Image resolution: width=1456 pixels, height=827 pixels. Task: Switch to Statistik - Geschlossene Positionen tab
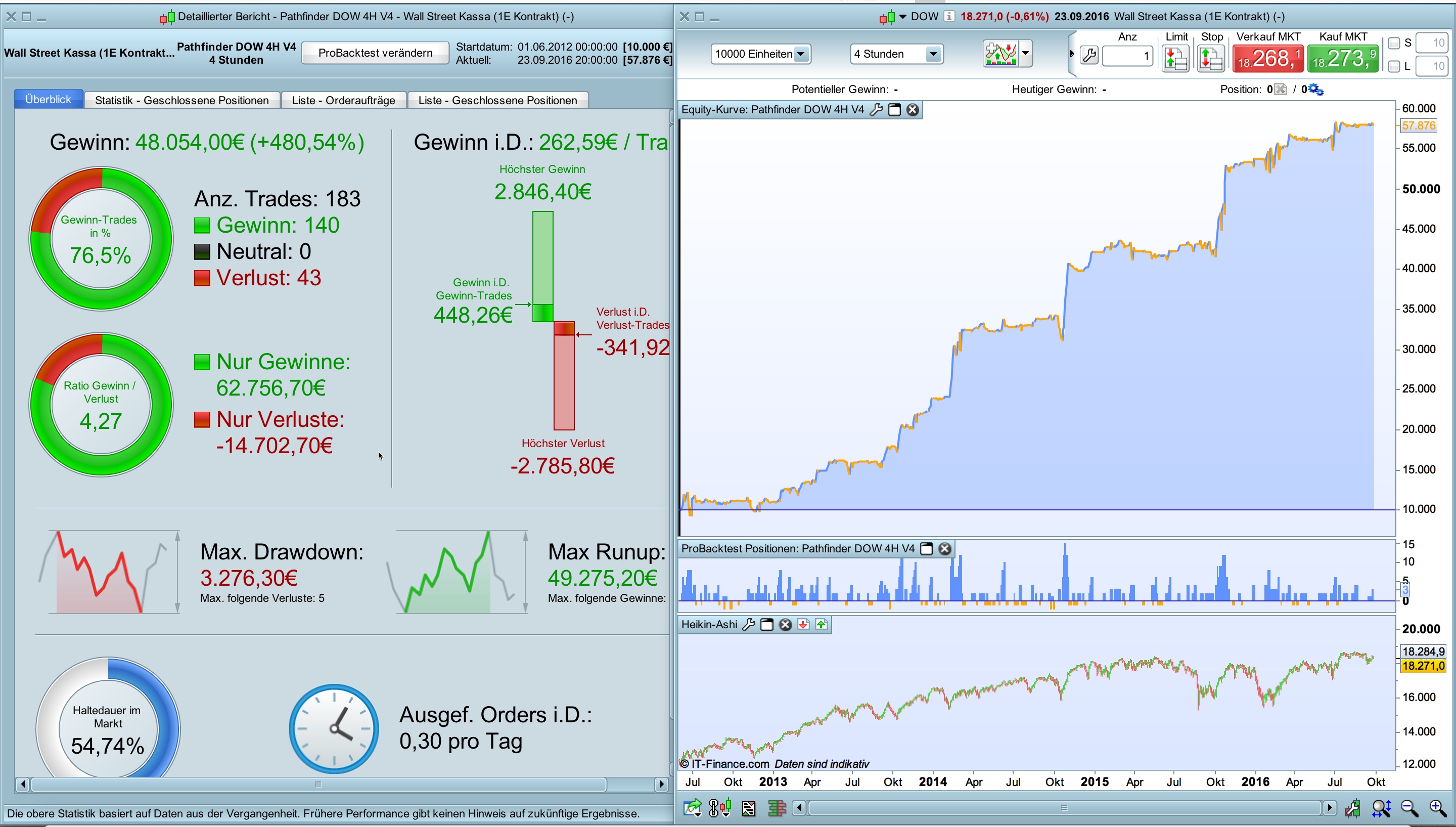pos(181,101)
